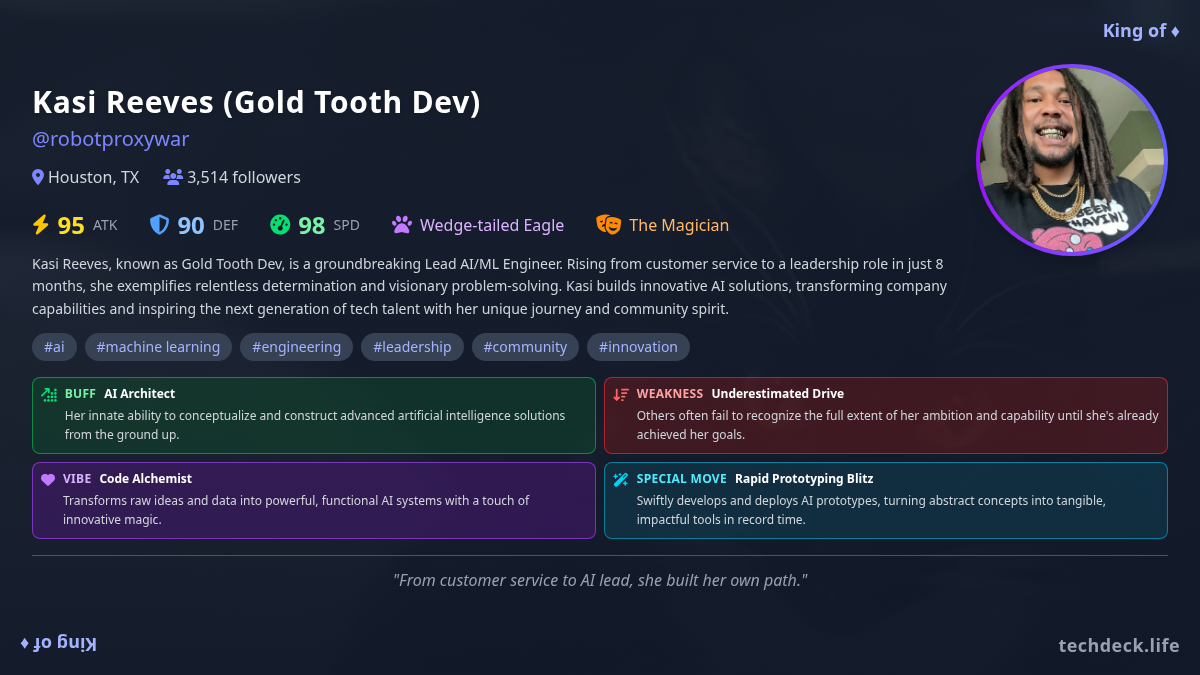1200x675 pixels.
Task: Click the Kasi Reeves name heading
Action: (256, 102)
